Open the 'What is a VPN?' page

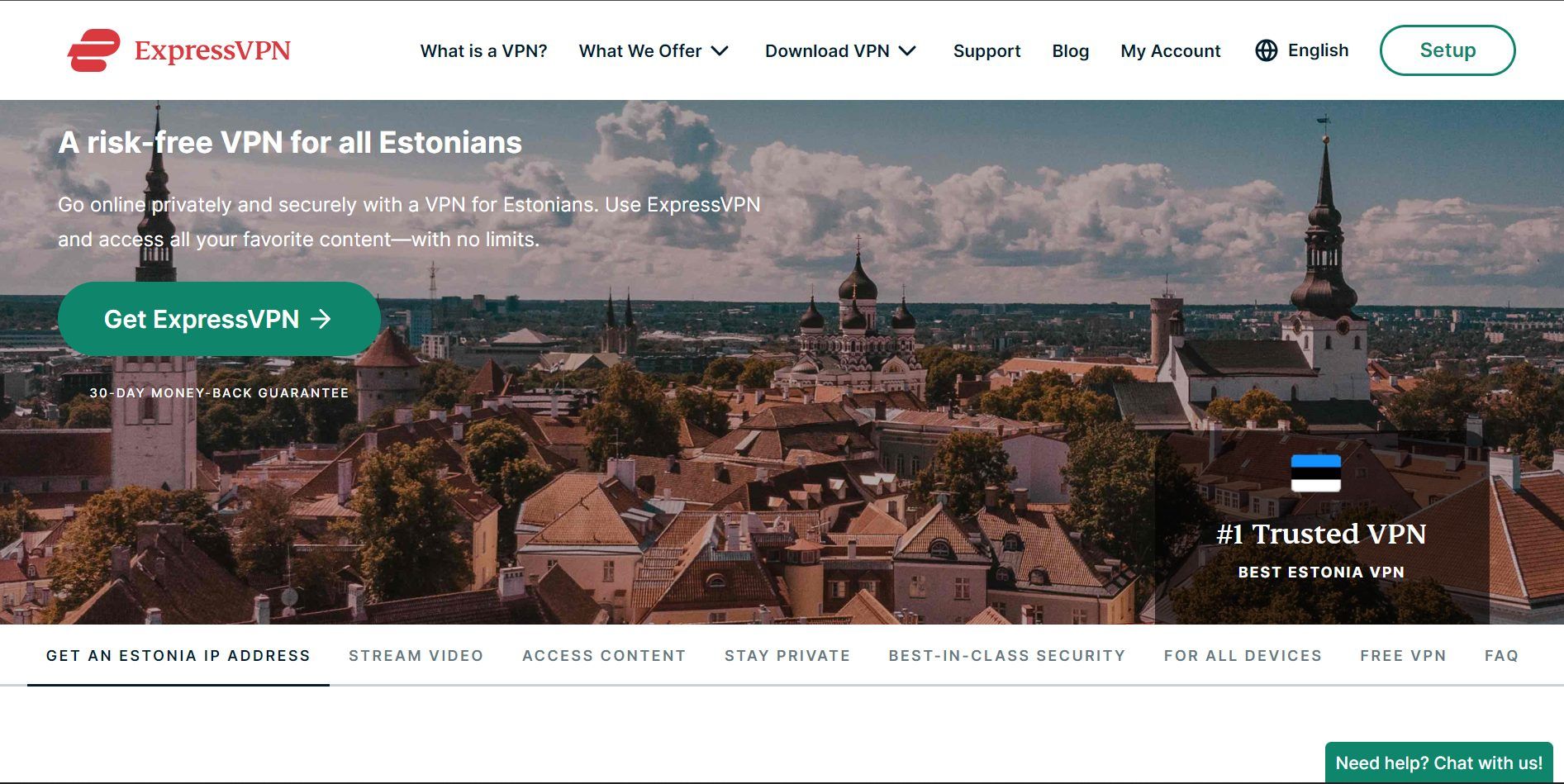tap(483, 51)
